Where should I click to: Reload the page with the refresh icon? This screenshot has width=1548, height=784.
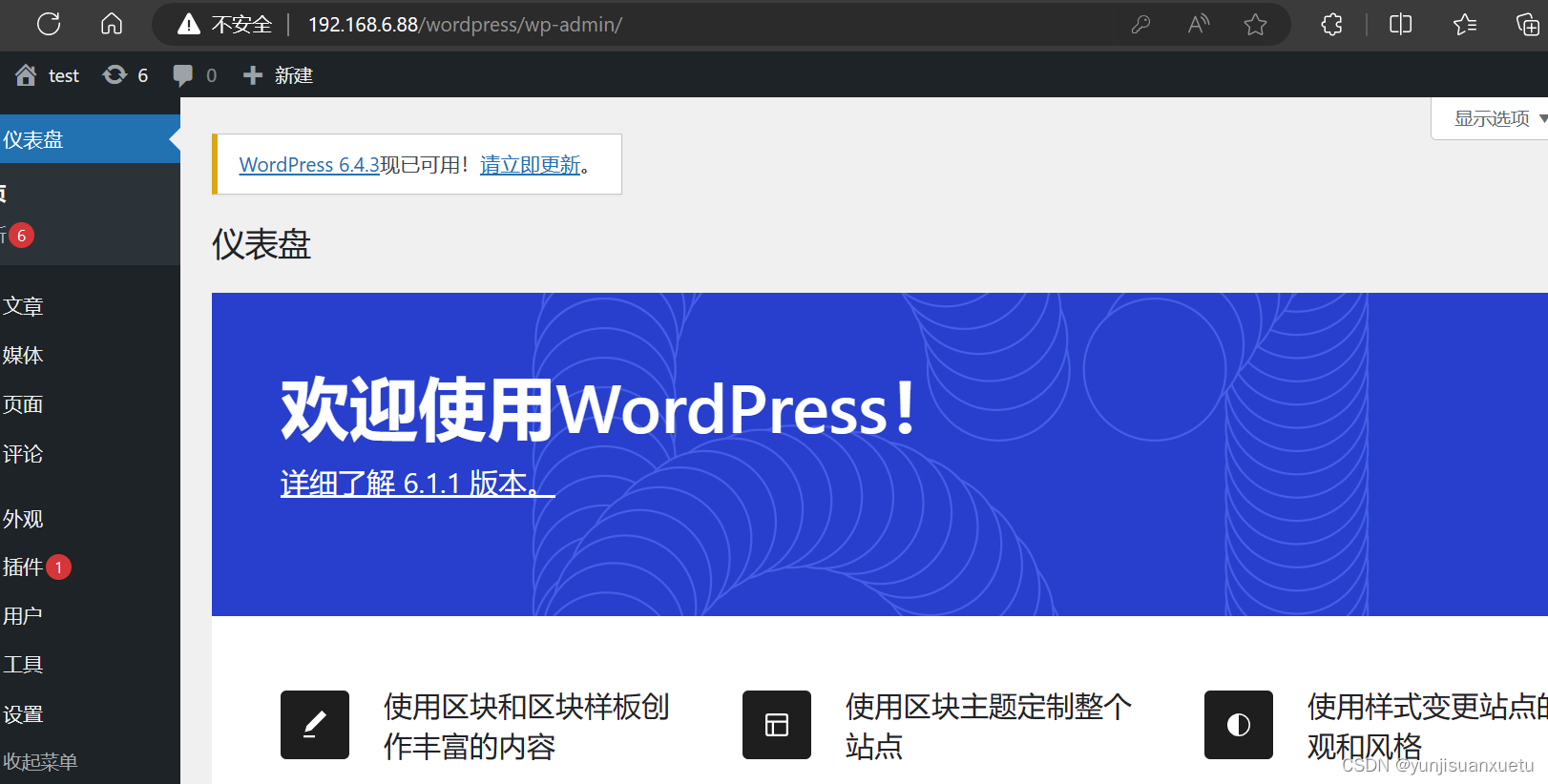pyautogui.click(x=49, y=24)
